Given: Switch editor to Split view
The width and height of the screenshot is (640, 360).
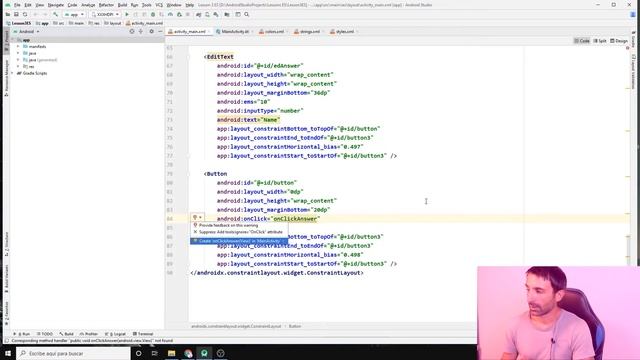Looking at the screenshot, I should 600,41.
